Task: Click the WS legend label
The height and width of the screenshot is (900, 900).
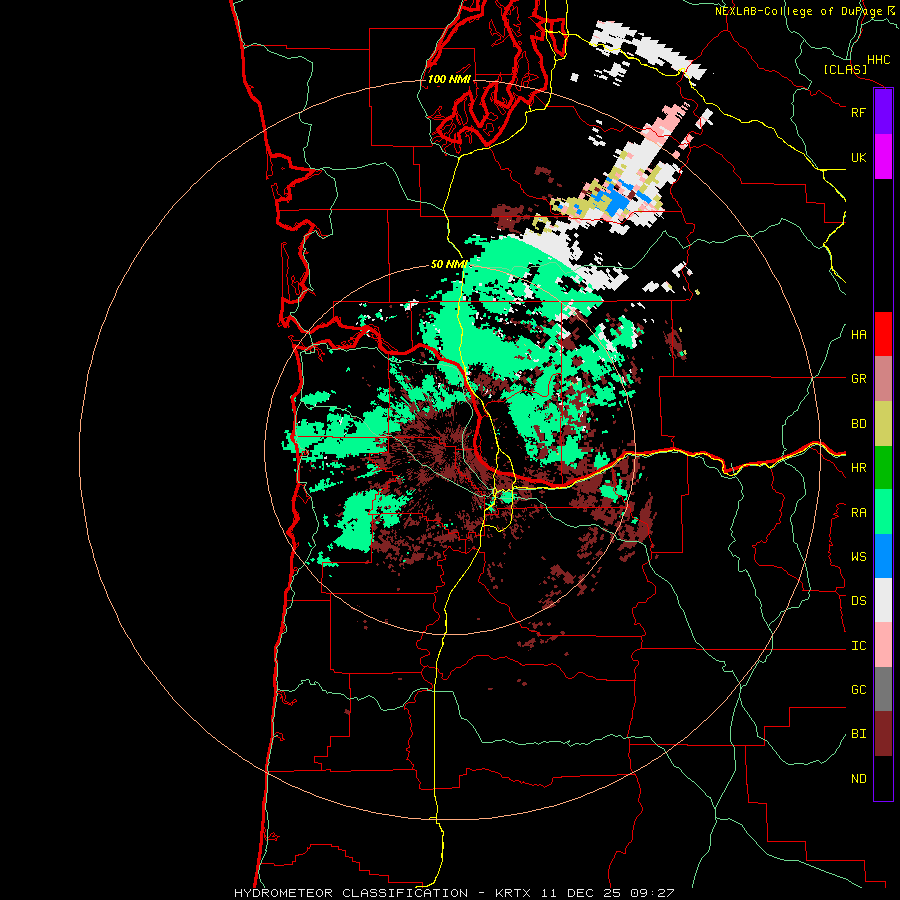Action: (858, 557)
